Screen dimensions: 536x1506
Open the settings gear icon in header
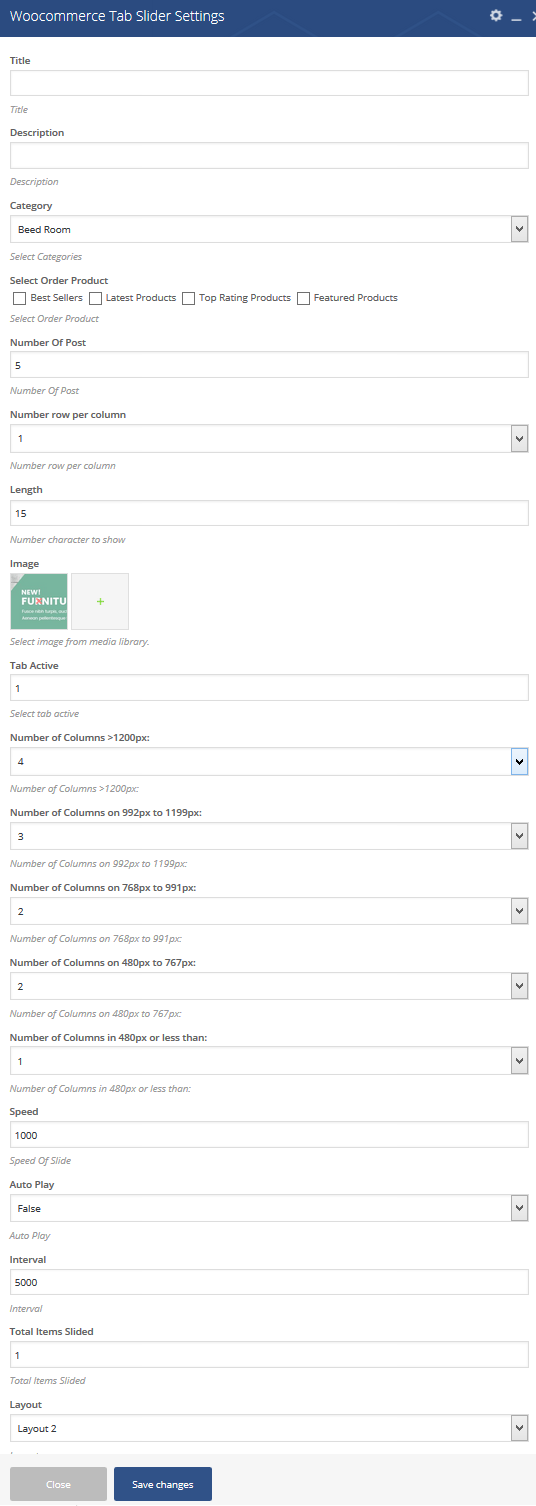click(496, 16)
